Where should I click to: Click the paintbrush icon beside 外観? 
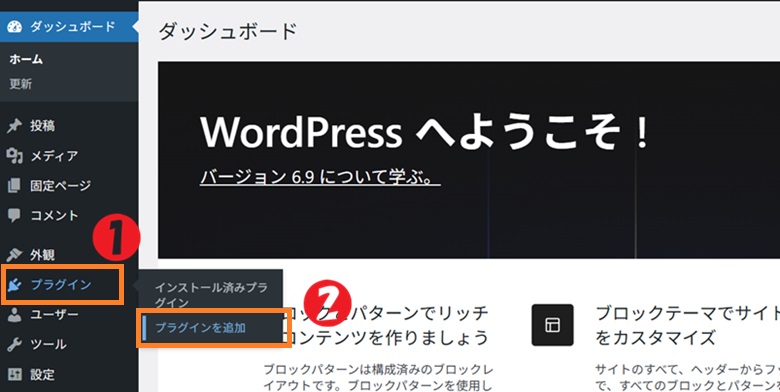click(x=14, y=255)
